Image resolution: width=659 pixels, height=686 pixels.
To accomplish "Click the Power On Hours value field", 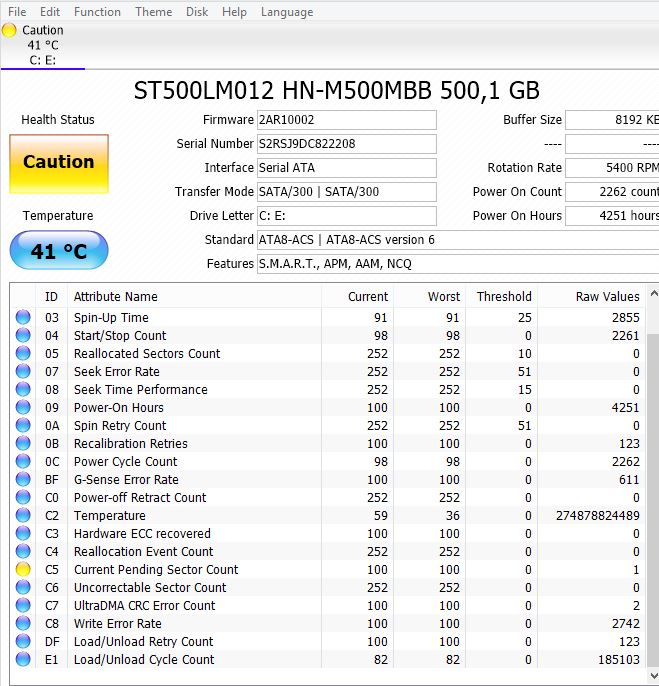I will 612,216.
